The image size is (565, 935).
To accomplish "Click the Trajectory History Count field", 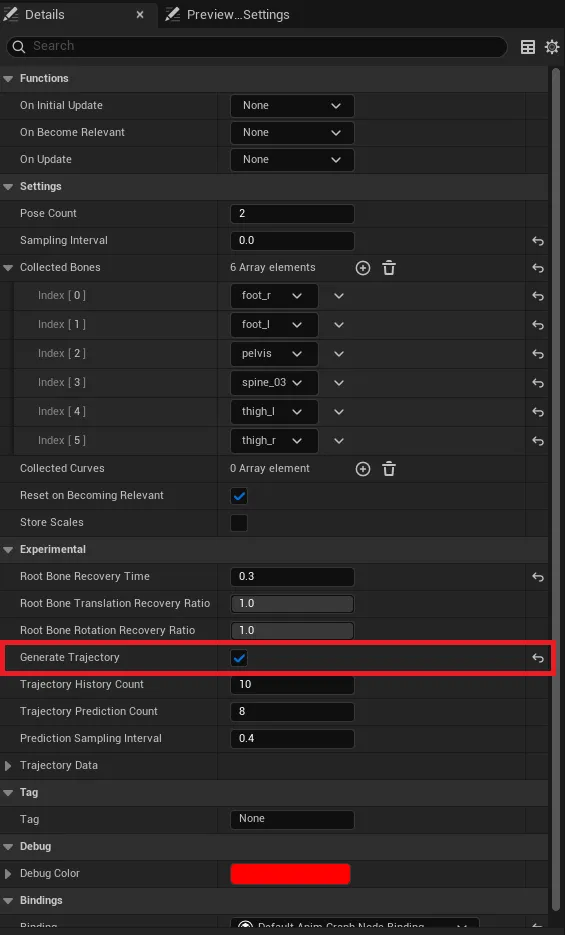I will click(x=293, y=685).
